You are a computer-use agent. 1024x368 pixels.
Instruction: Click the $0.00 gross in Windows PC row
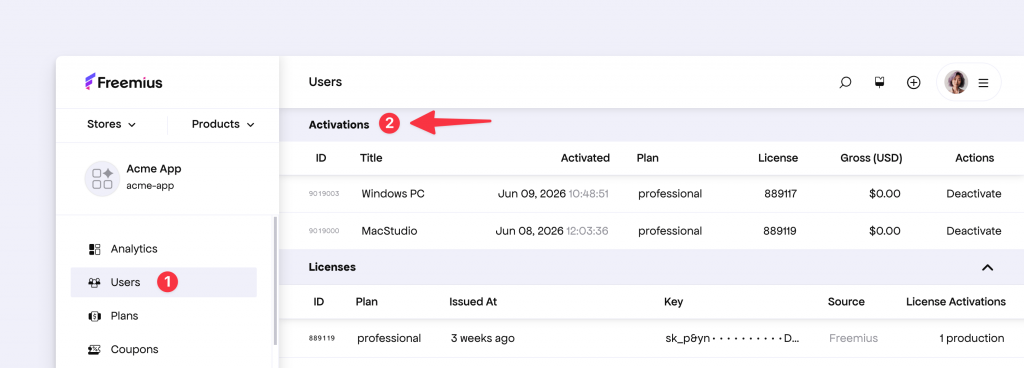[885, 194]
